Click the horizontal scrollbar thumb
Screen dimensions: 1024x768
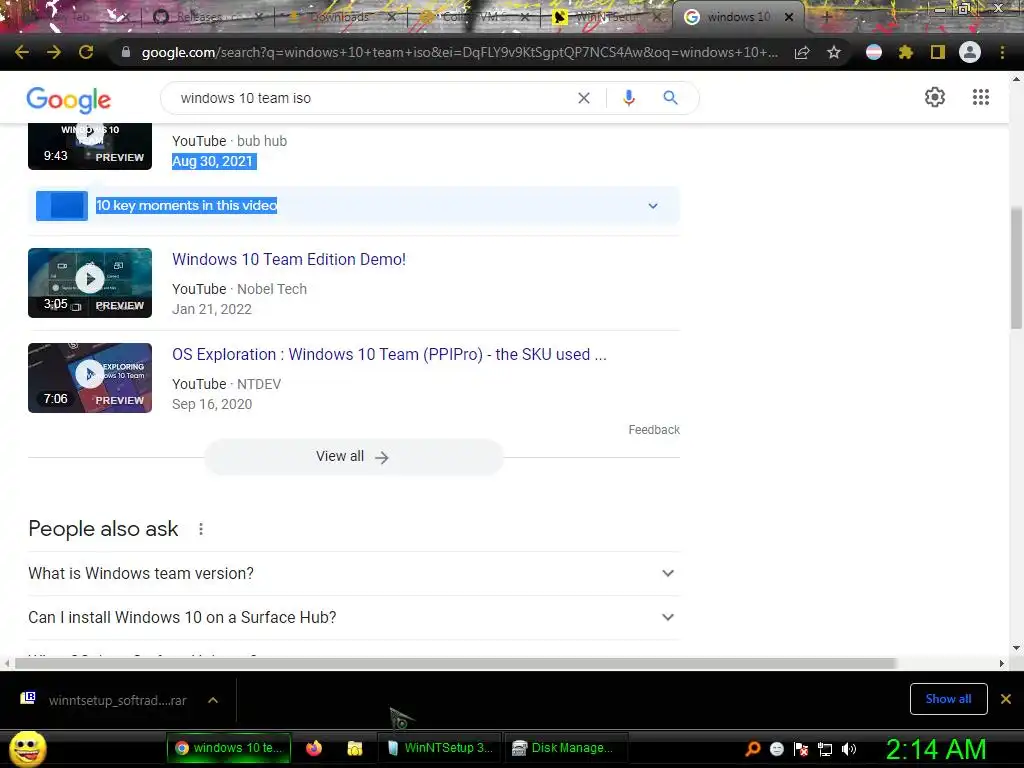(455, 664)
